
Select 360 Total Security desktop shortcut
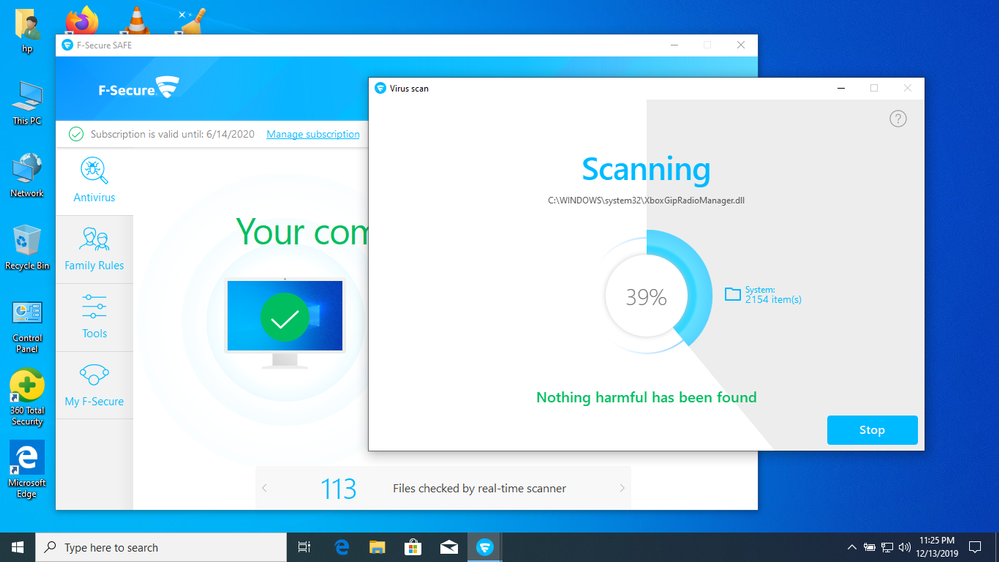click(x=27, y=398)
